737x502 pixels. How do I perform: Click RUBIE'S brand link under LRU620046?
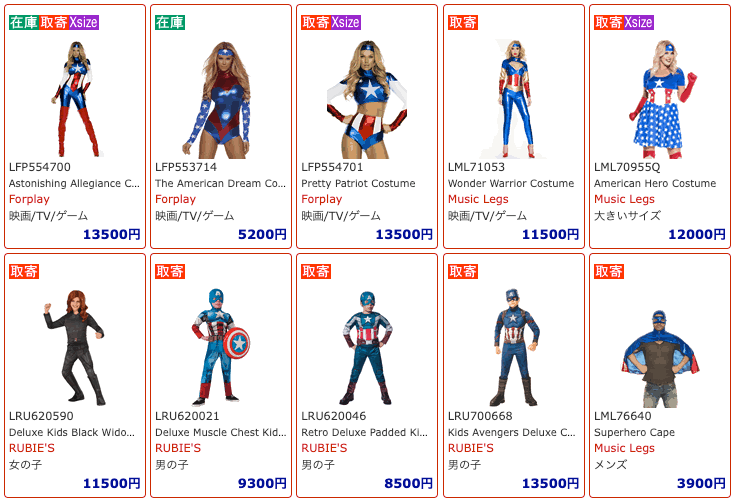[324, 448]
